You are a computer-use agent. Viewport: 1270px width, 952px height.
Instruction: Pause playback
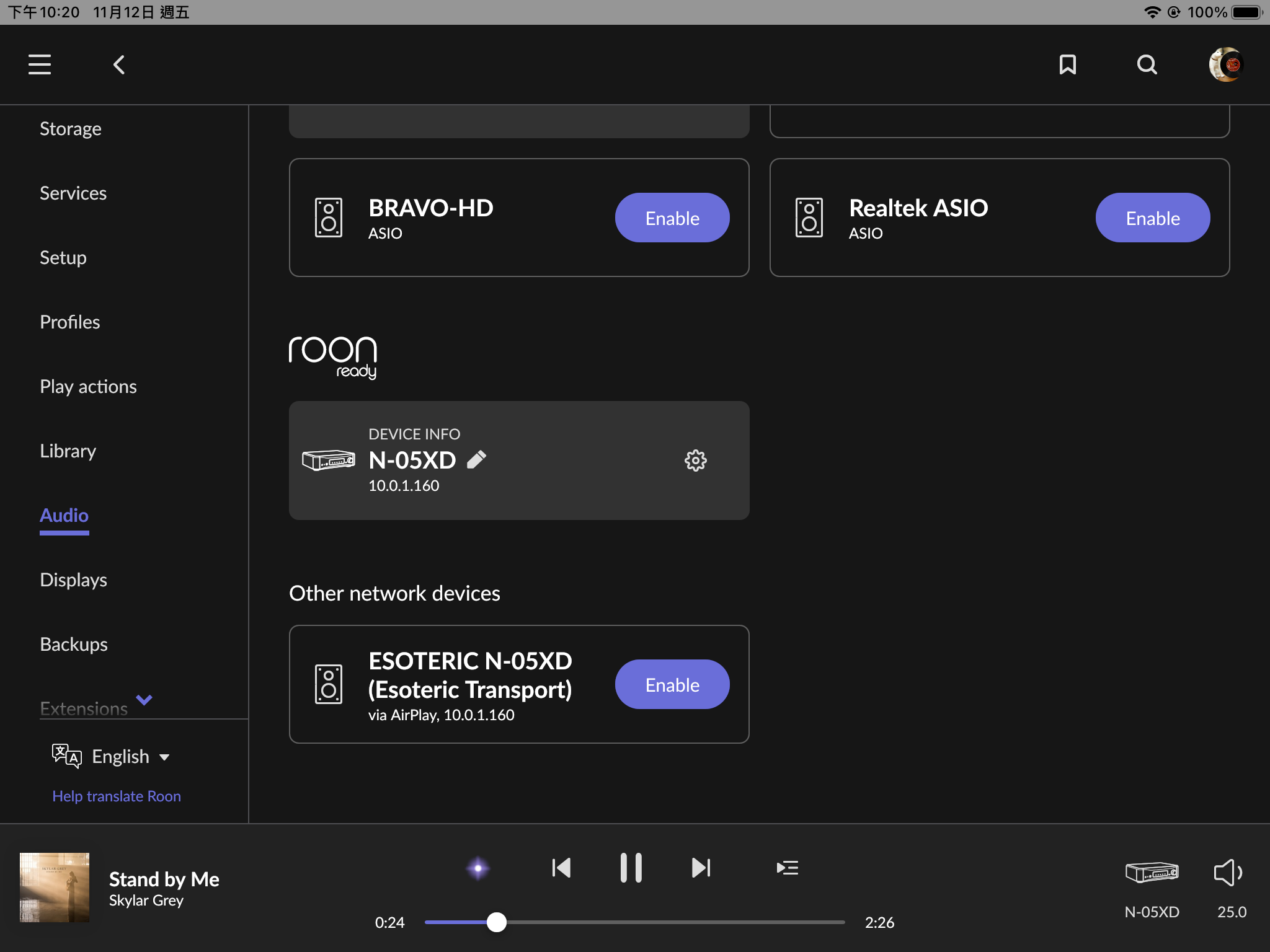click(631, 868)
